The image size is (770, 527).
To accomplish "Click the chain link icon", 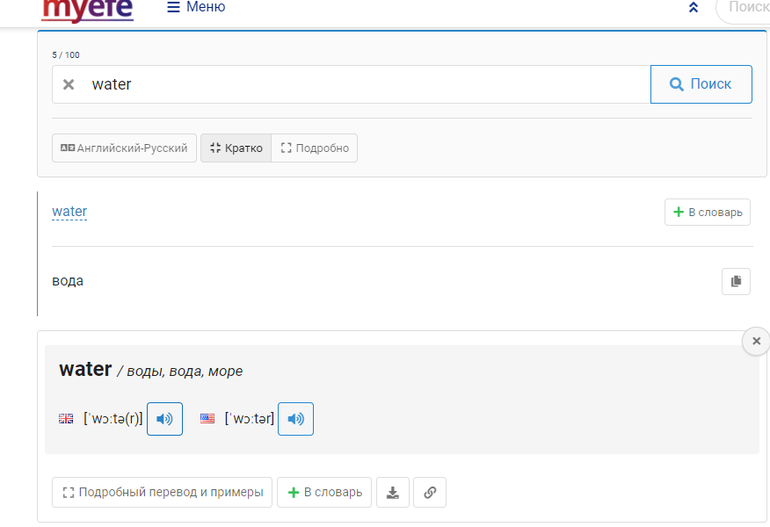I will click(x=430, y=492).
